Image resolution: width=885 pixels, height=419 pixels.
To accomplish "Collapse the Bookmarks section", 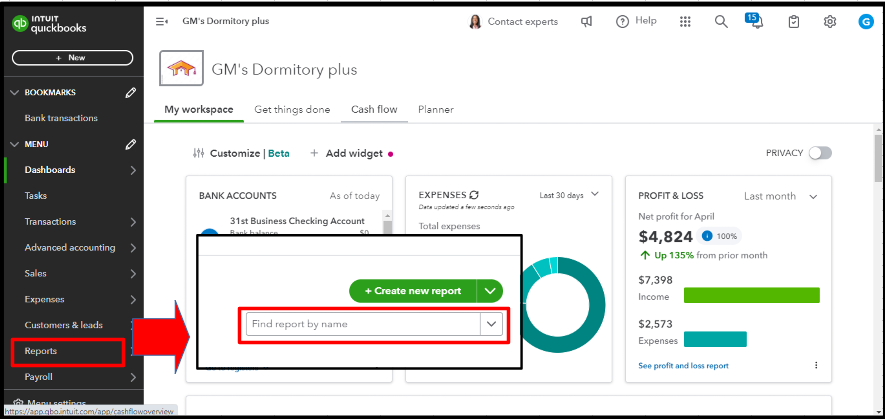I will pyautogui.click(x=15, y=93).
